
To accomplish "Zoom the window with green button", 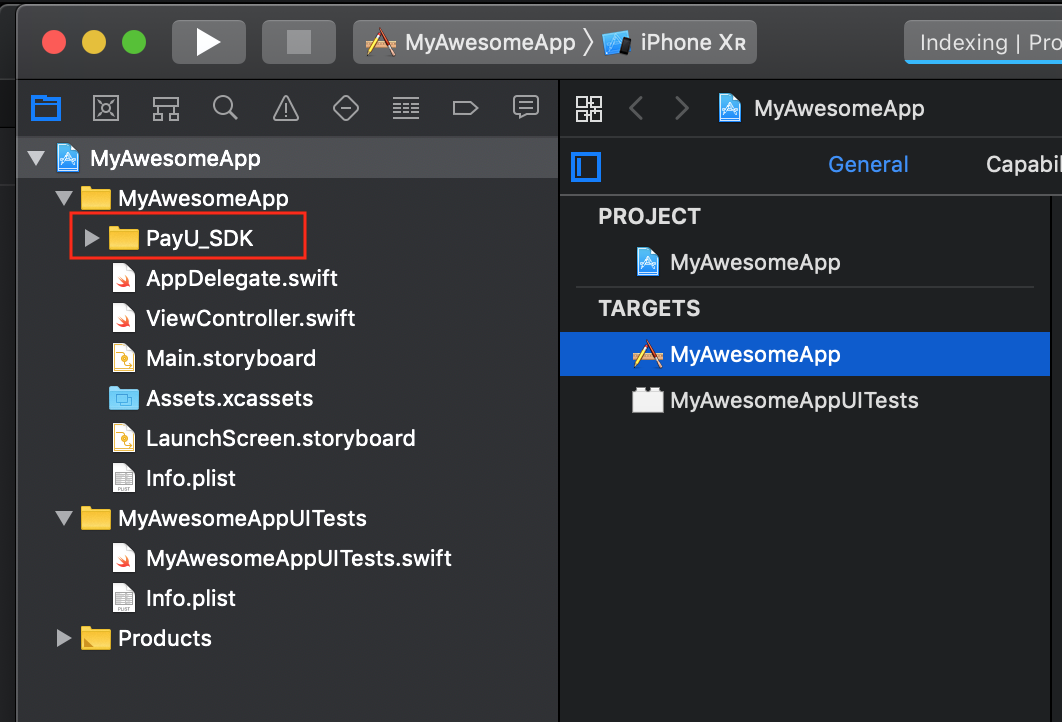I will point(134,42).
